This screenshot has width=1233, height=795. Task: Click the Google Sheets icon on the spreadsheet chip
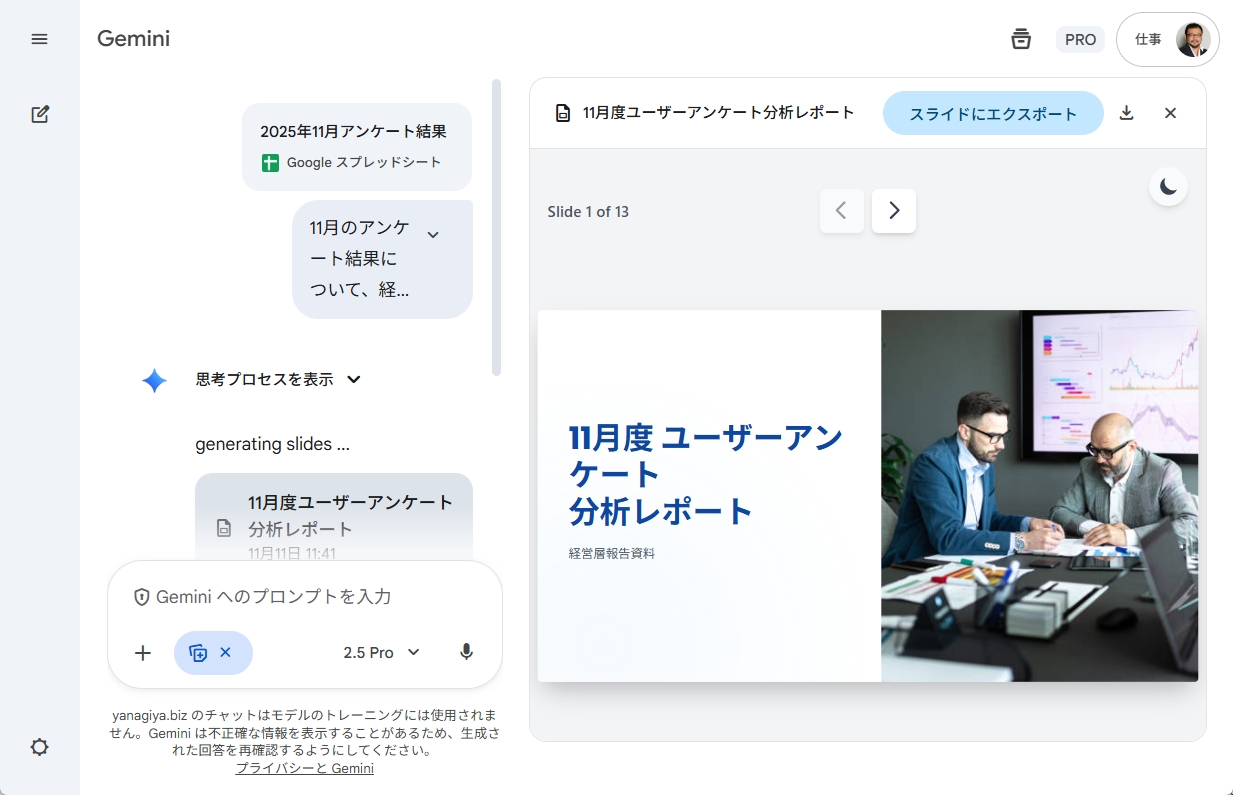270,162
